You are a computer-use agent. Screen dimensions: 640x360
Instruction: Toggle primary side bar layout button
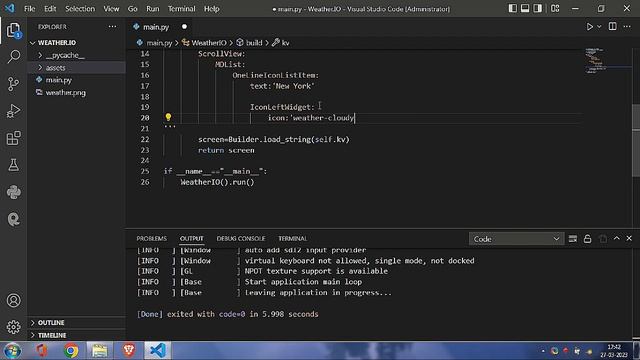tap(513, 8)
